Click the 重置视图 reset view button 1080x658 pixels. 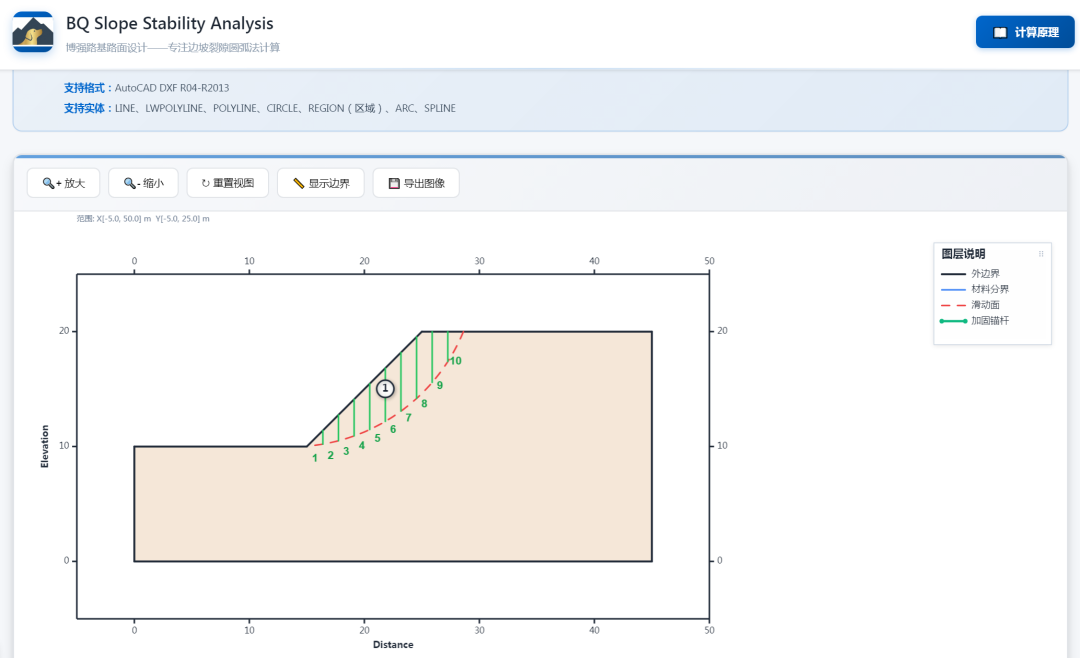click(x=227, y=183)
